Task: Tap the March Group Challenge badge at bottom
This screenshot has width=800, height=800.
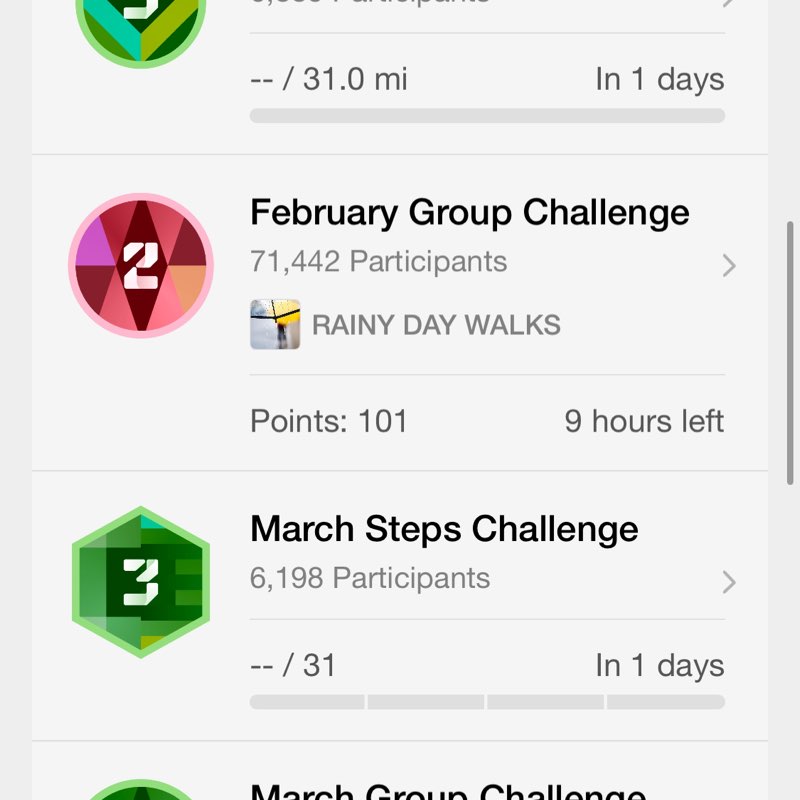Action: [141, 790]
